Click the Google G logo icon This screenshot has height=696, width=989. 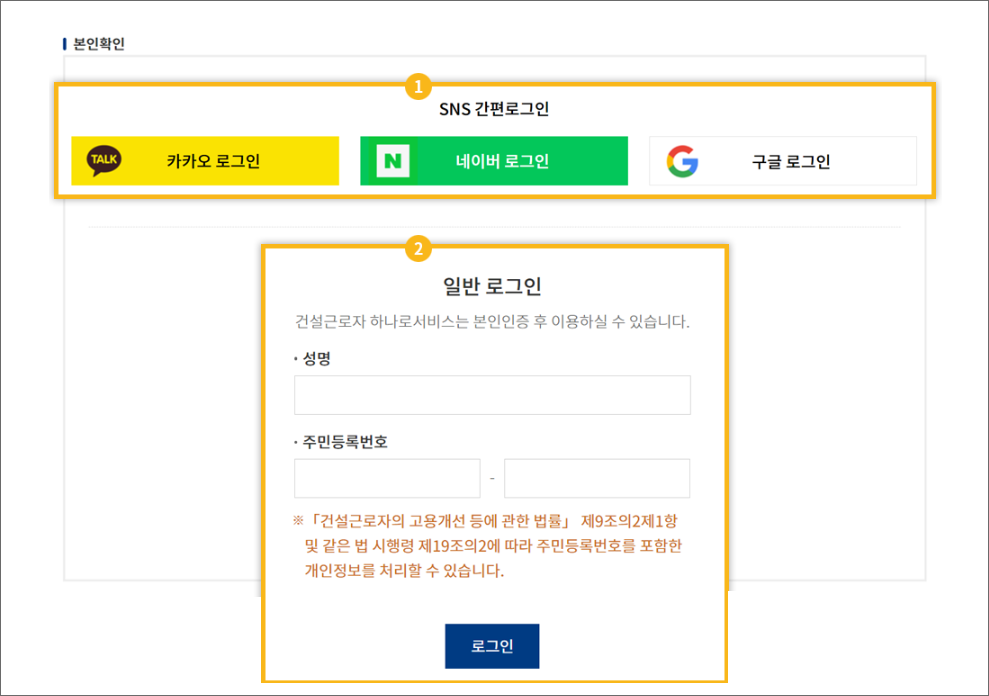click(x=682, y=160)
